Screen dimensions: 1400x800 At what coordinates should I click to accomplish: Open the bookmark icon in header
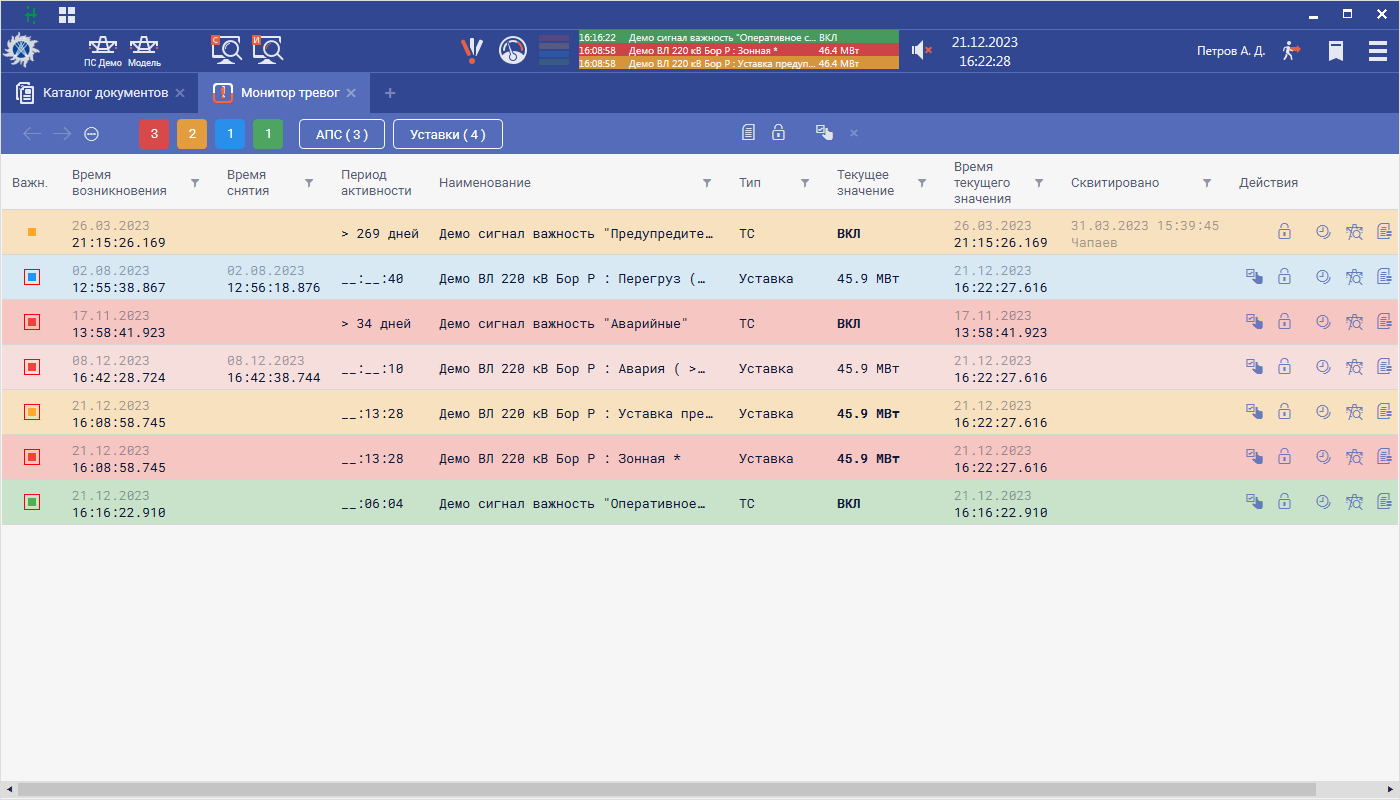coord(1335,50)
